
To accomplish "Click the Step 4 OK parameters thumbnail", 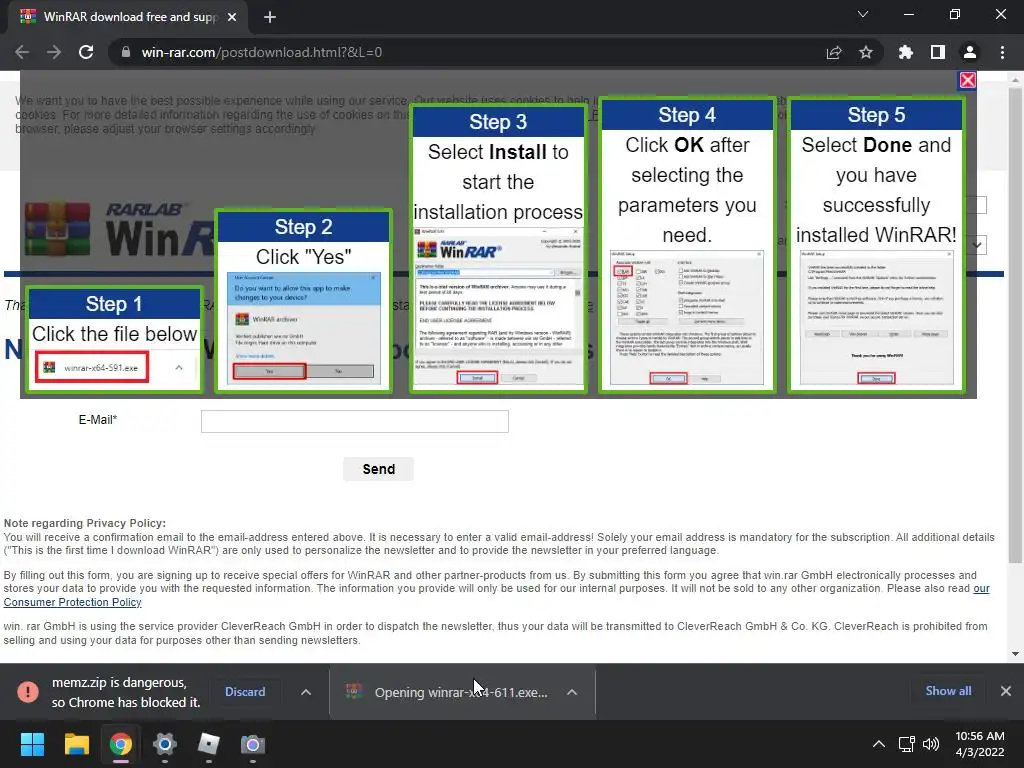I will 687,317.
